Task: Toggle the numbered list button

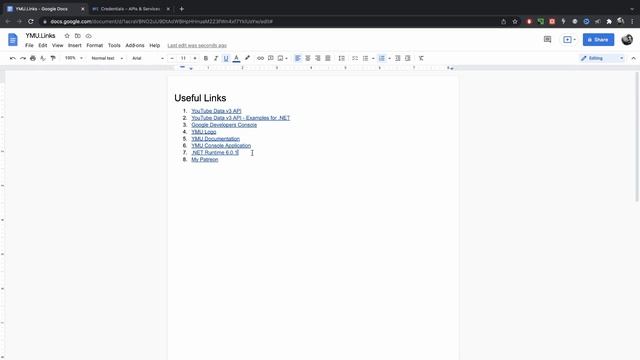Action: 382,58
